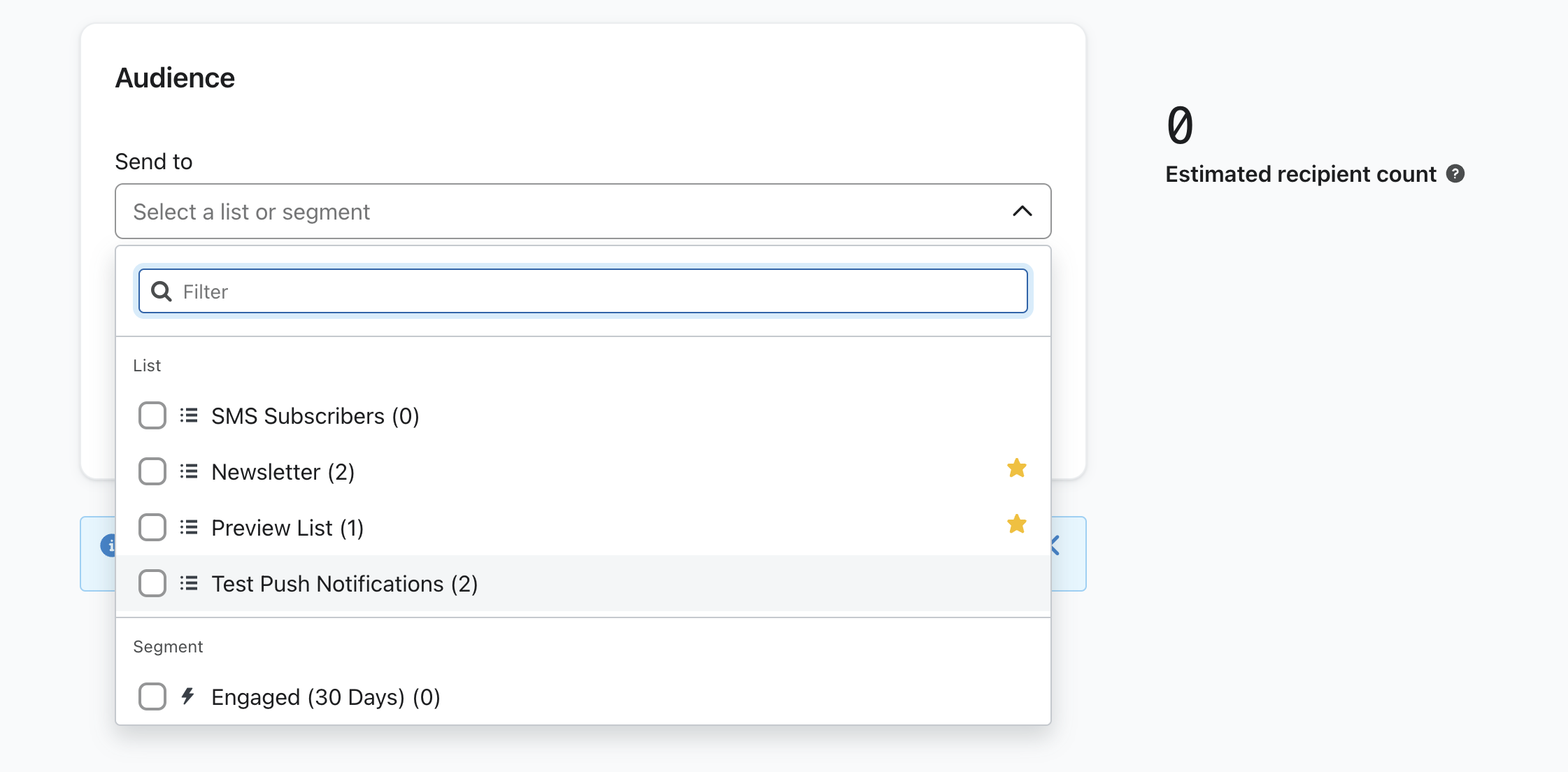Tick the Newsletter list checkbox

click(x=152, y=472)
